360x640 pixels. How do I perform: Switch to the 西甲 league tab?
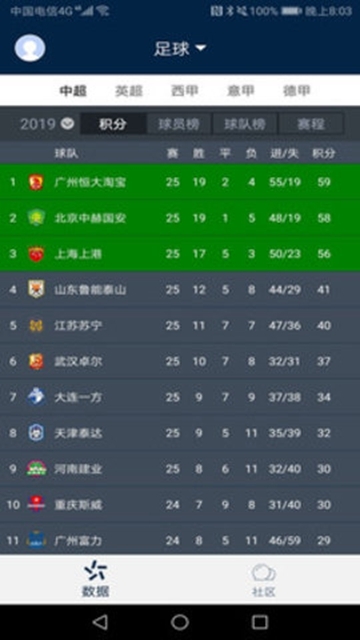coord(184,91)
